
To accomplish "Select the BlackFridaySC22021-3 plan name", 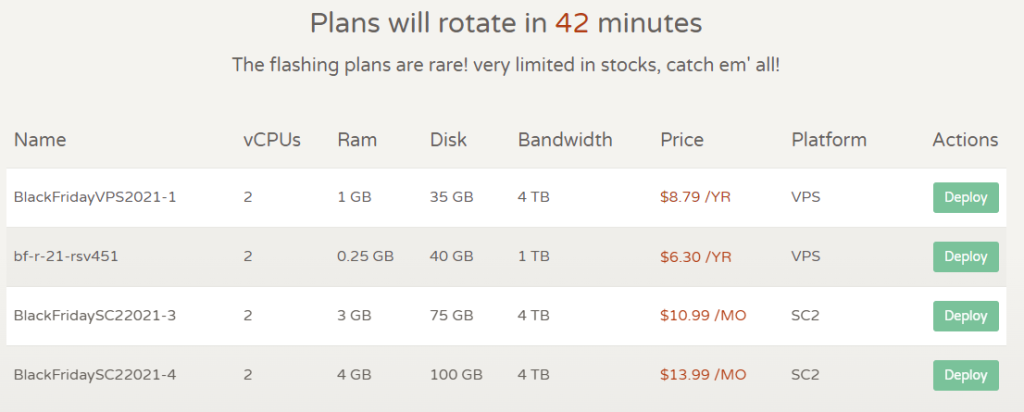I will pyautogui.click(x=95, y=316).
